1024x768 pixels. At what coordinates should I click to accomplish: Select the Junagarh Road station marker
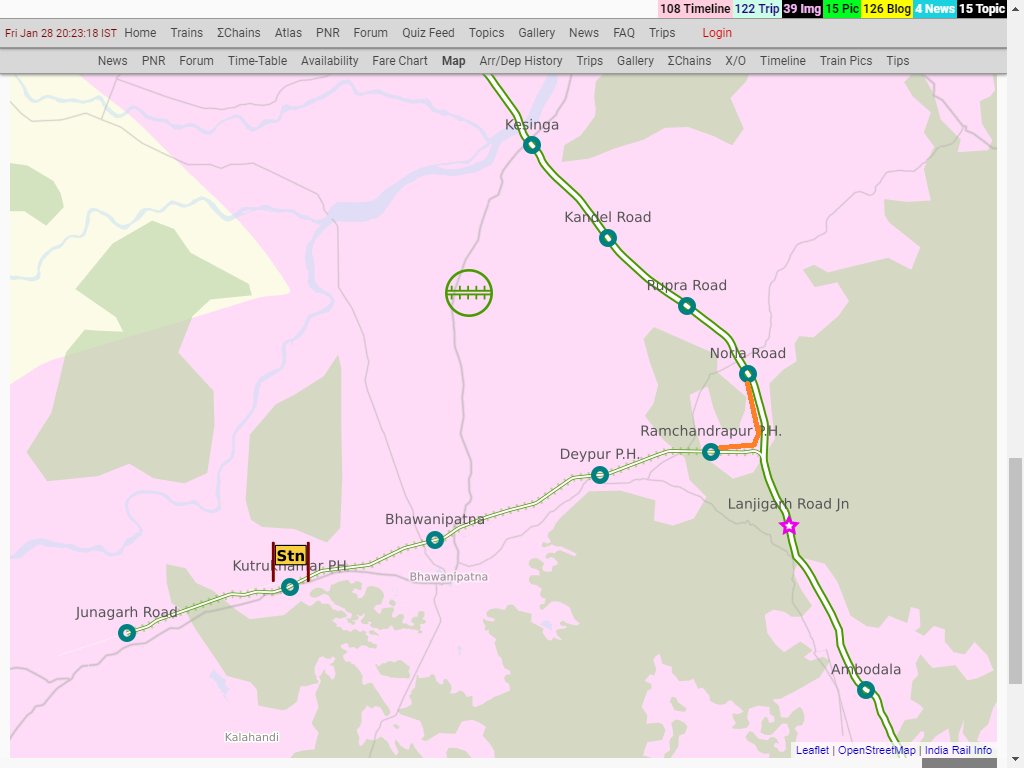127,633
